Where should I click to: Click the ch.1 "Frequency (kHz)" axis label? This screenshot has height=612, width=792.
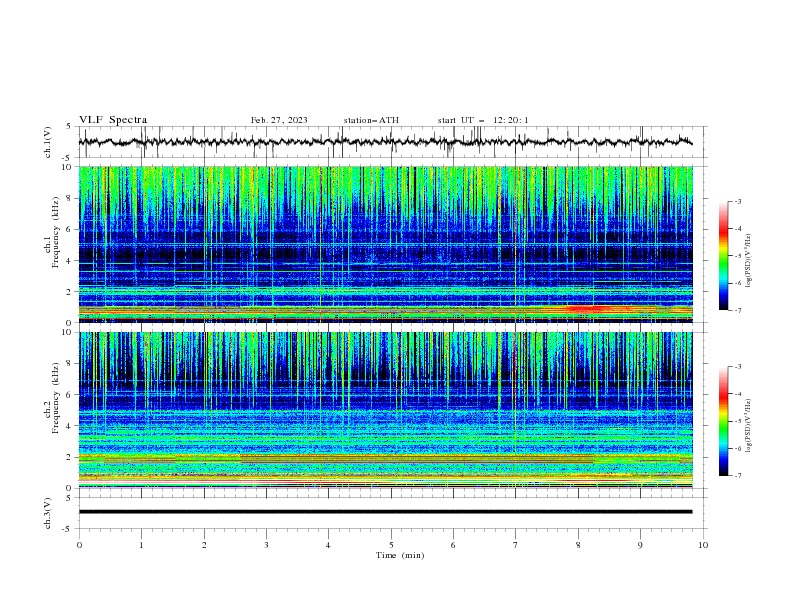coord(56,232)
